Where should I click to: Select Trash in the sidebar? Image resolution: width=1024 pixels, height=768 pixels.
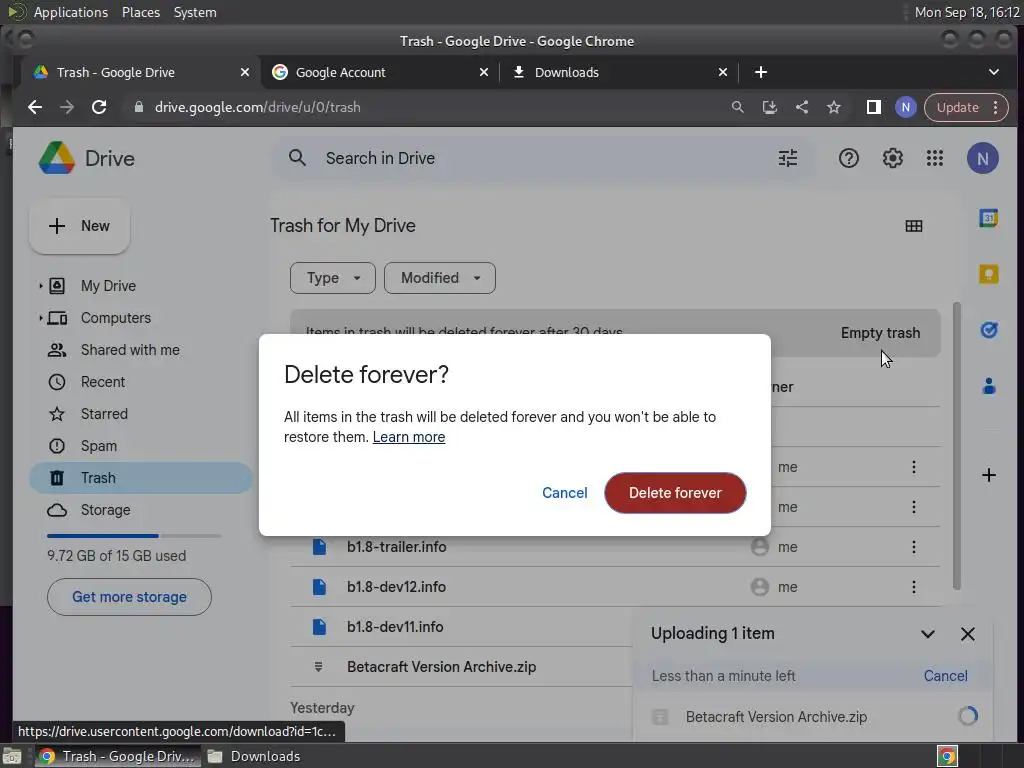tap(140, 478)
